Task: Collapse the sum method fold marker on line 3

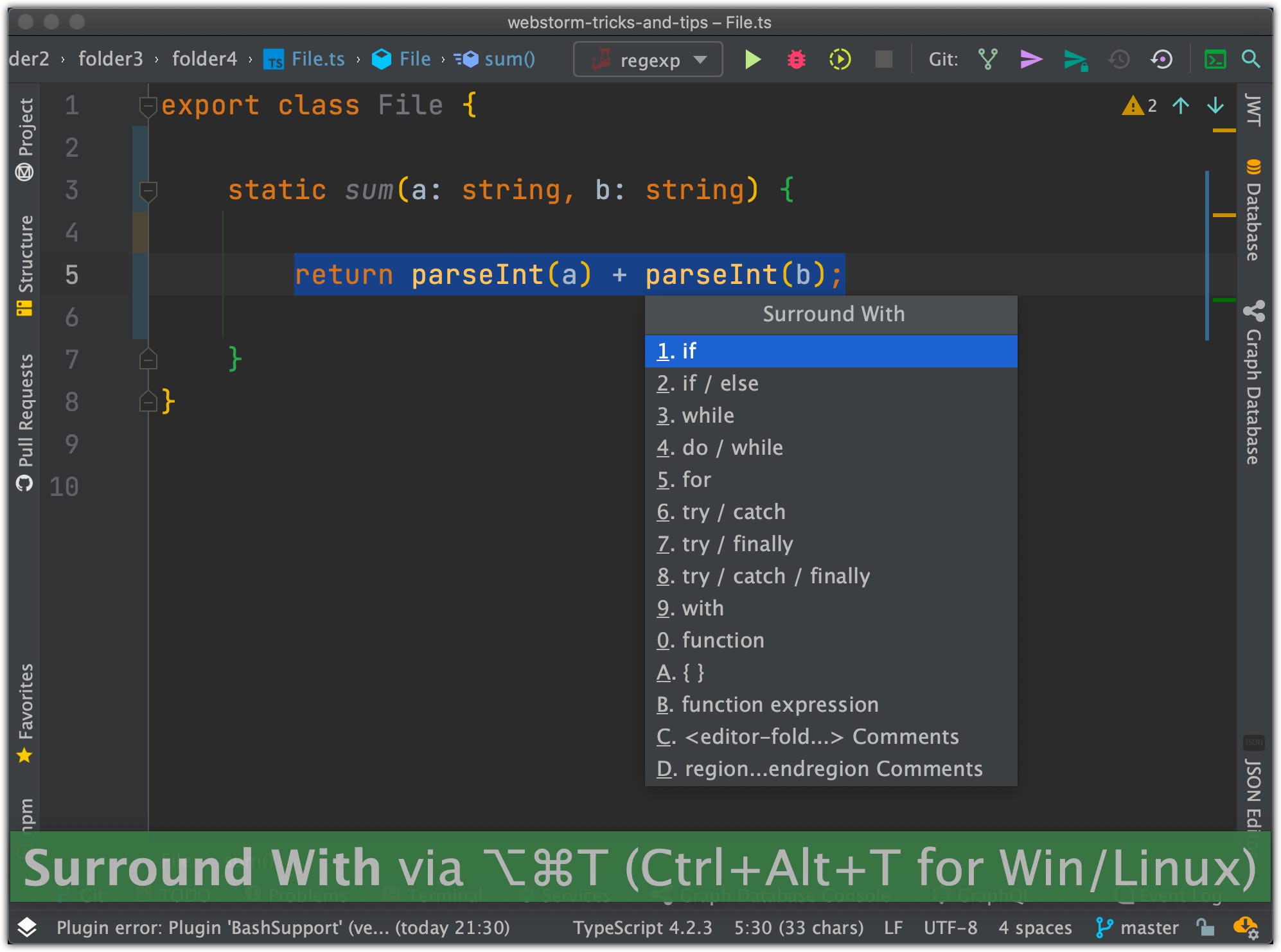Action: point(148,190)
